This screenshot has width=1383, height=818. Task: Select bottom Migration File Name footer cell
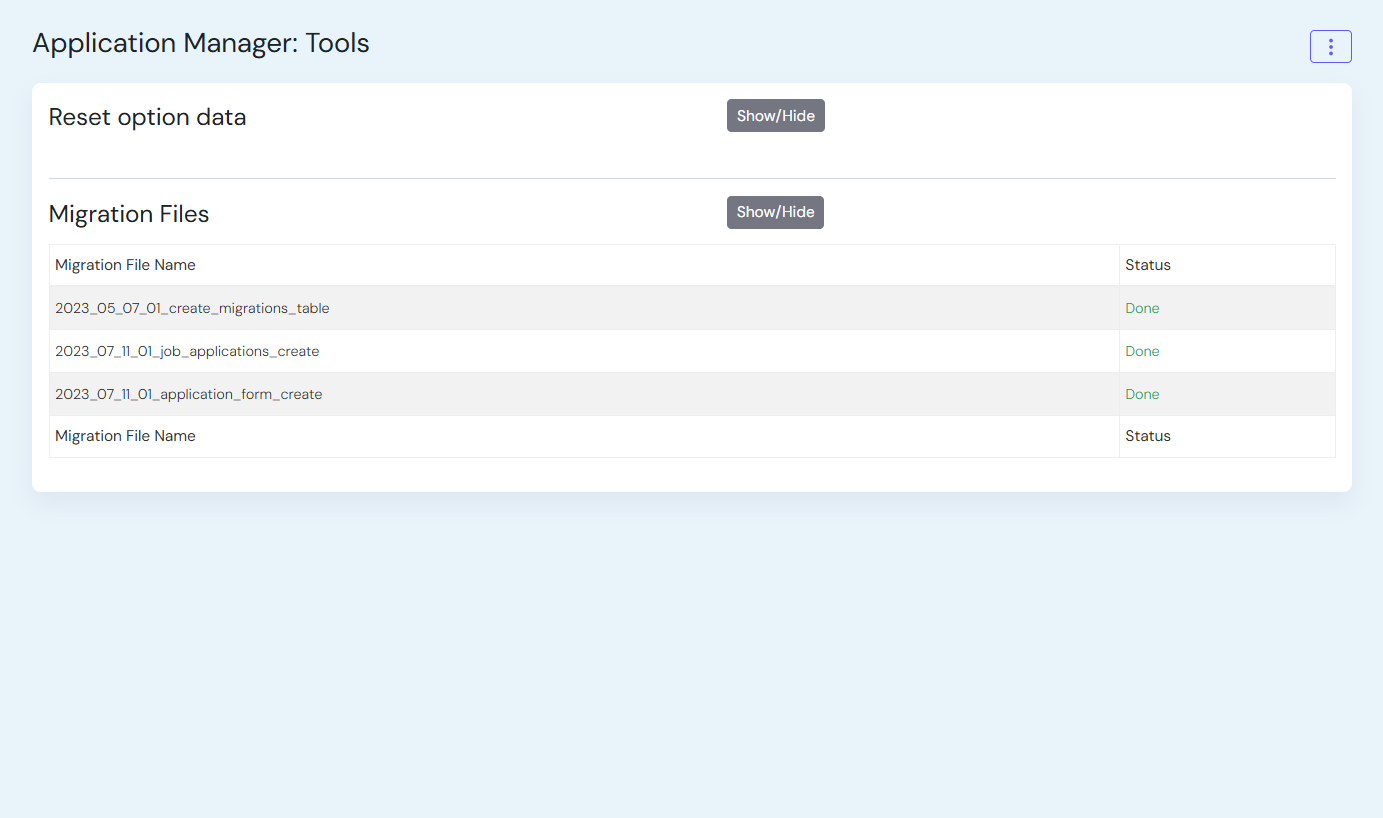pos(125,436)
